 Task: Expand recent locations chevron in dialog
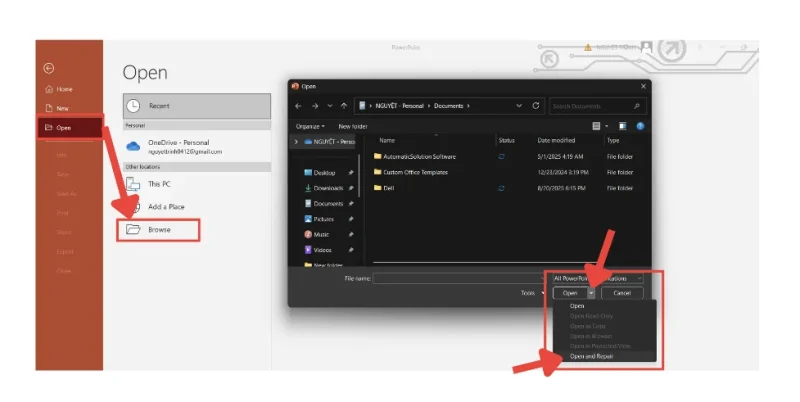pyautogui.click(x=330, y=106)
